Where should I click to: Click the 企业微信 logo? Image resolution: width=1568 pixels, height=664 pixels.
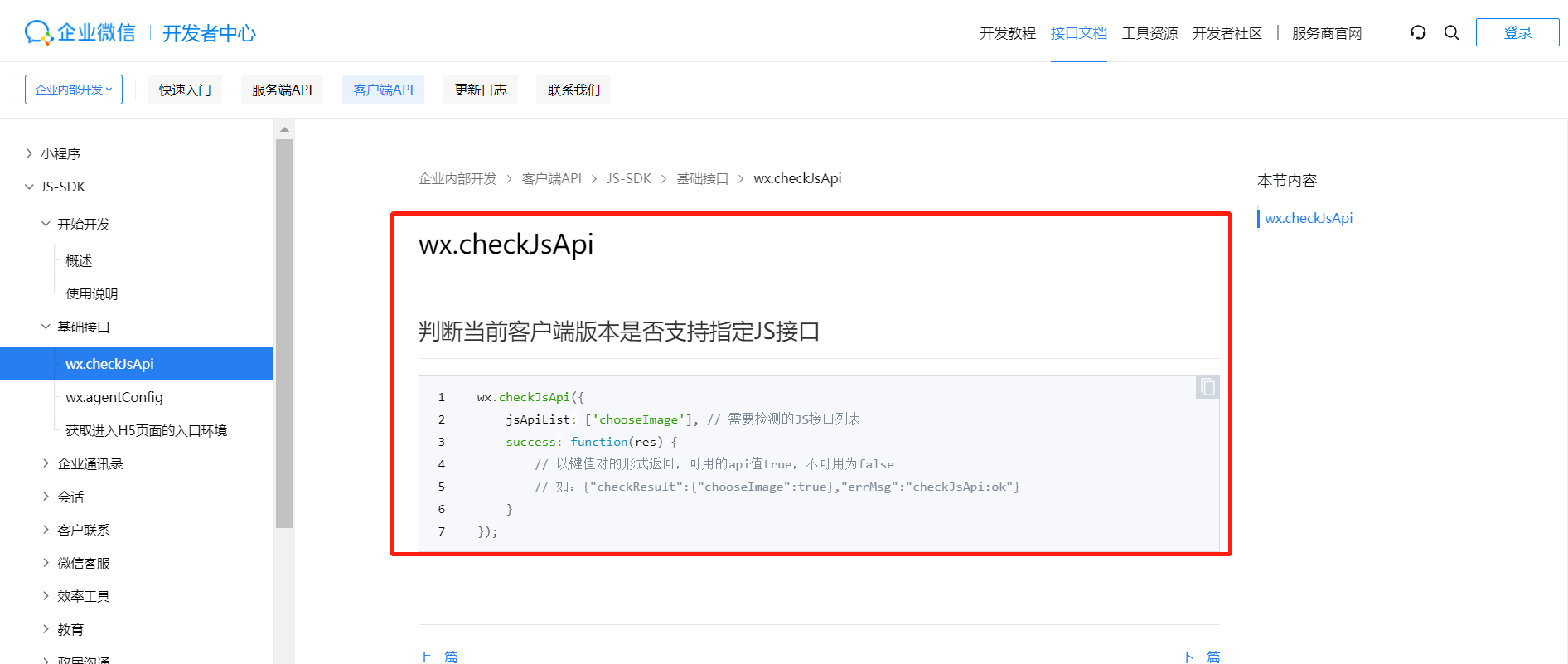coord(80,32)
